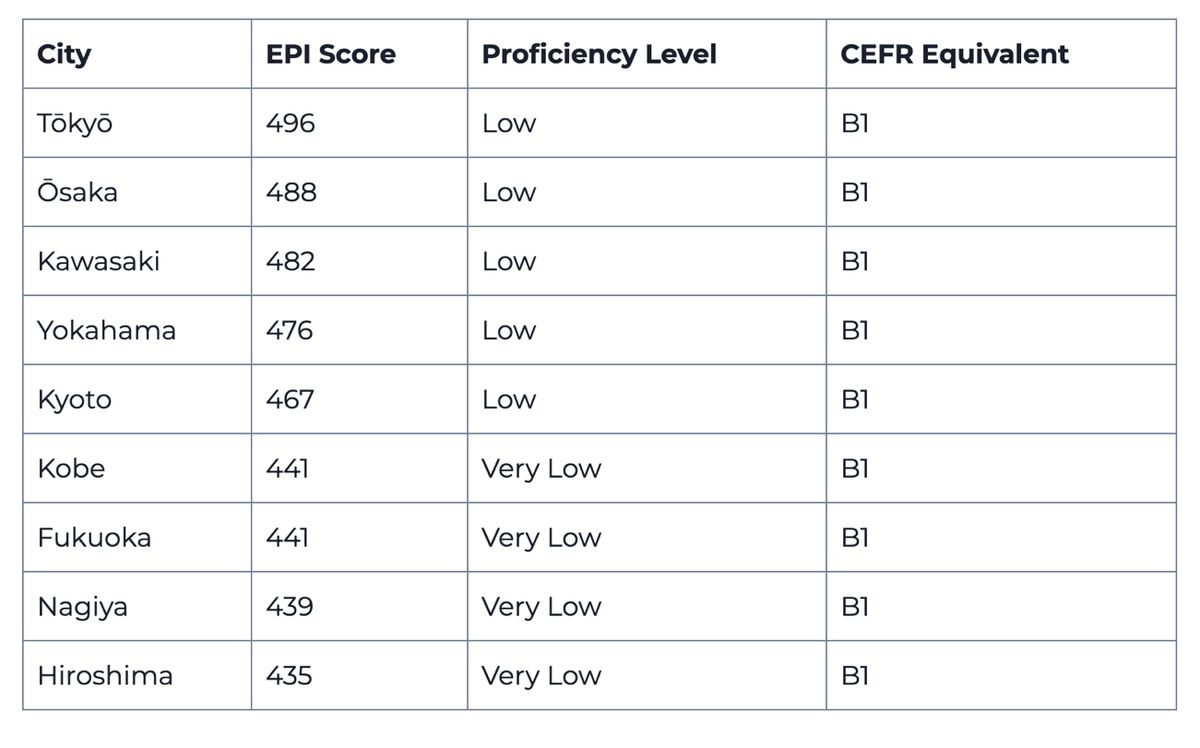The height and width of the screenshot is (748, 1200).
Task: Click the Fukuoka city cell
Action: tap(94, 537)
